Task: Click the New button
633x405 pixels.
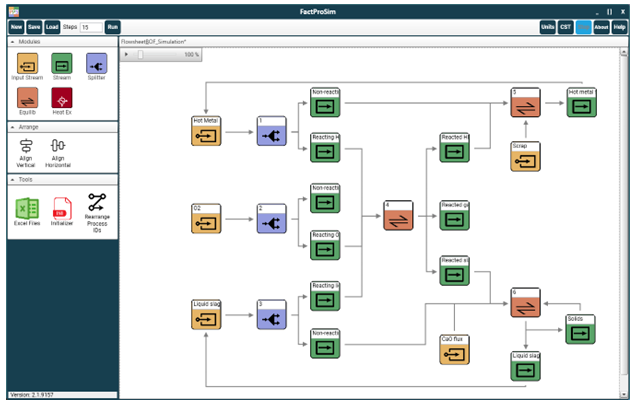Action: (17, 27)
